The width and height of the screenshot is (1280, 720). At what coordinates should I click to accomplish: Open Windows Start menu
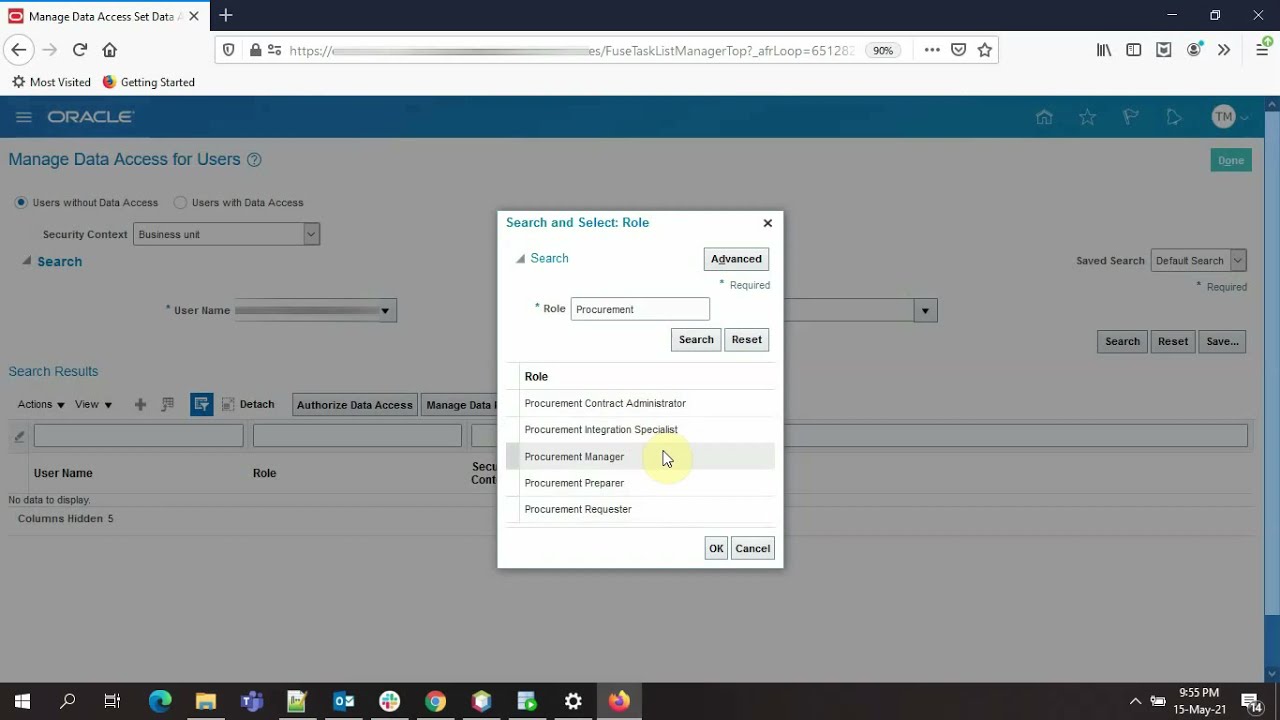point(22,701)
